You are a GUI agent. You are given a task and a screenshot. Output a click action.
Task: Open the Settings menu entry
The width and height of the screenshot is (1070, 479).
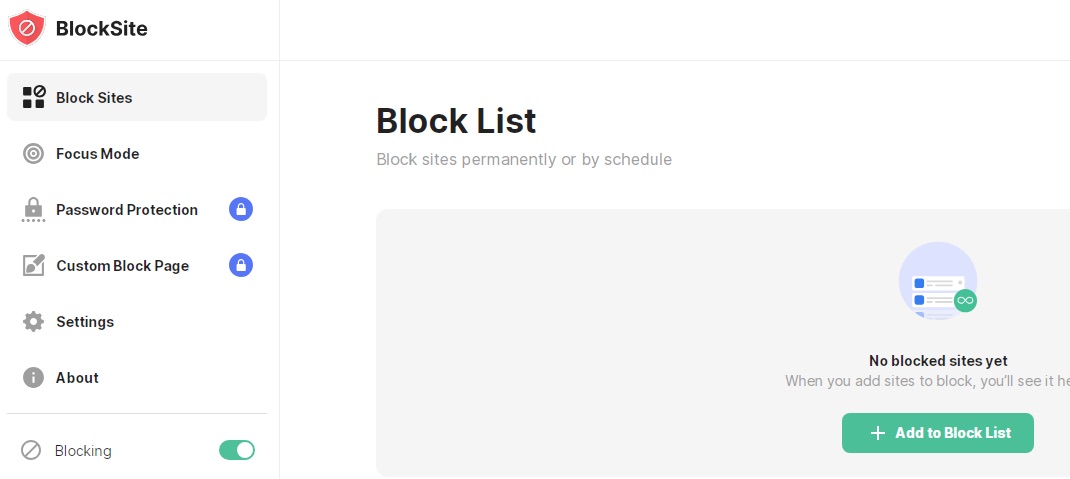tap(136, 321)
